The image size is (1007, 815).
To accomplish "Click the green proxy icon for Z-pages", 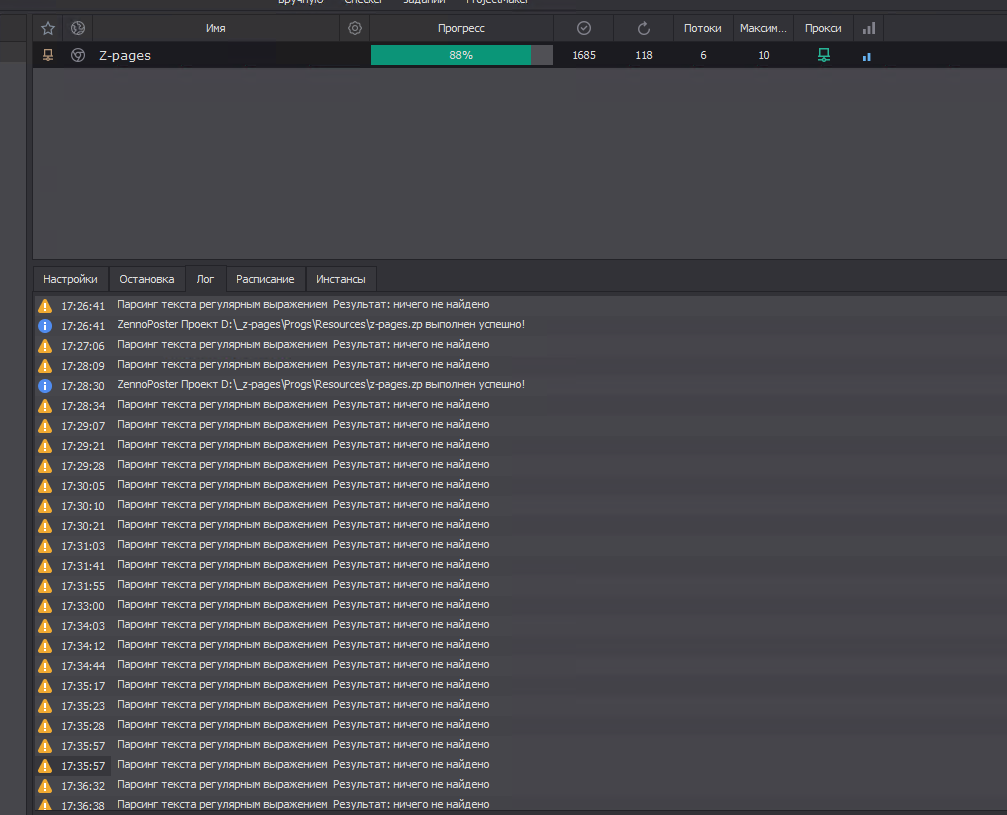I will coord(824,55).
